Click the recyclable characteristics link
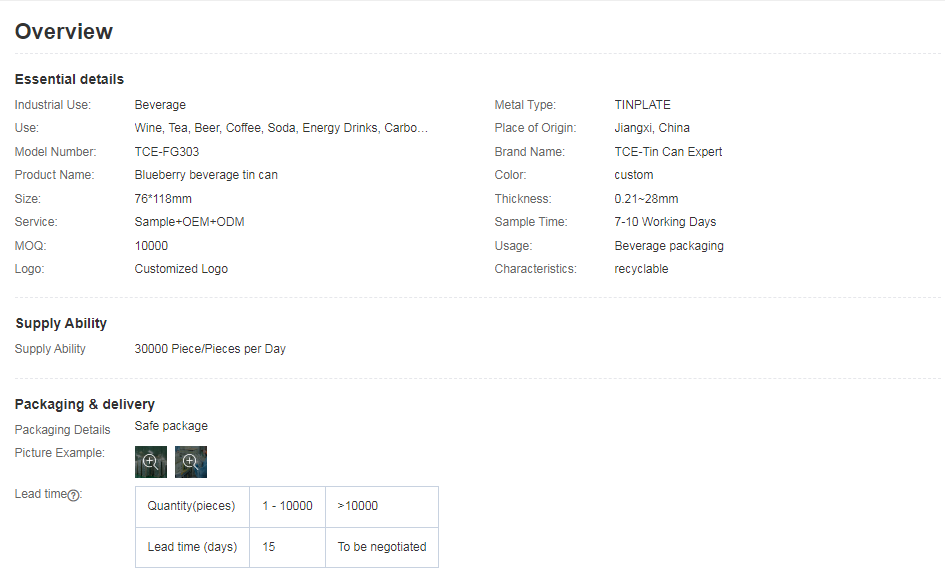Viewport: 945px width, 586px height. (641, 268)
